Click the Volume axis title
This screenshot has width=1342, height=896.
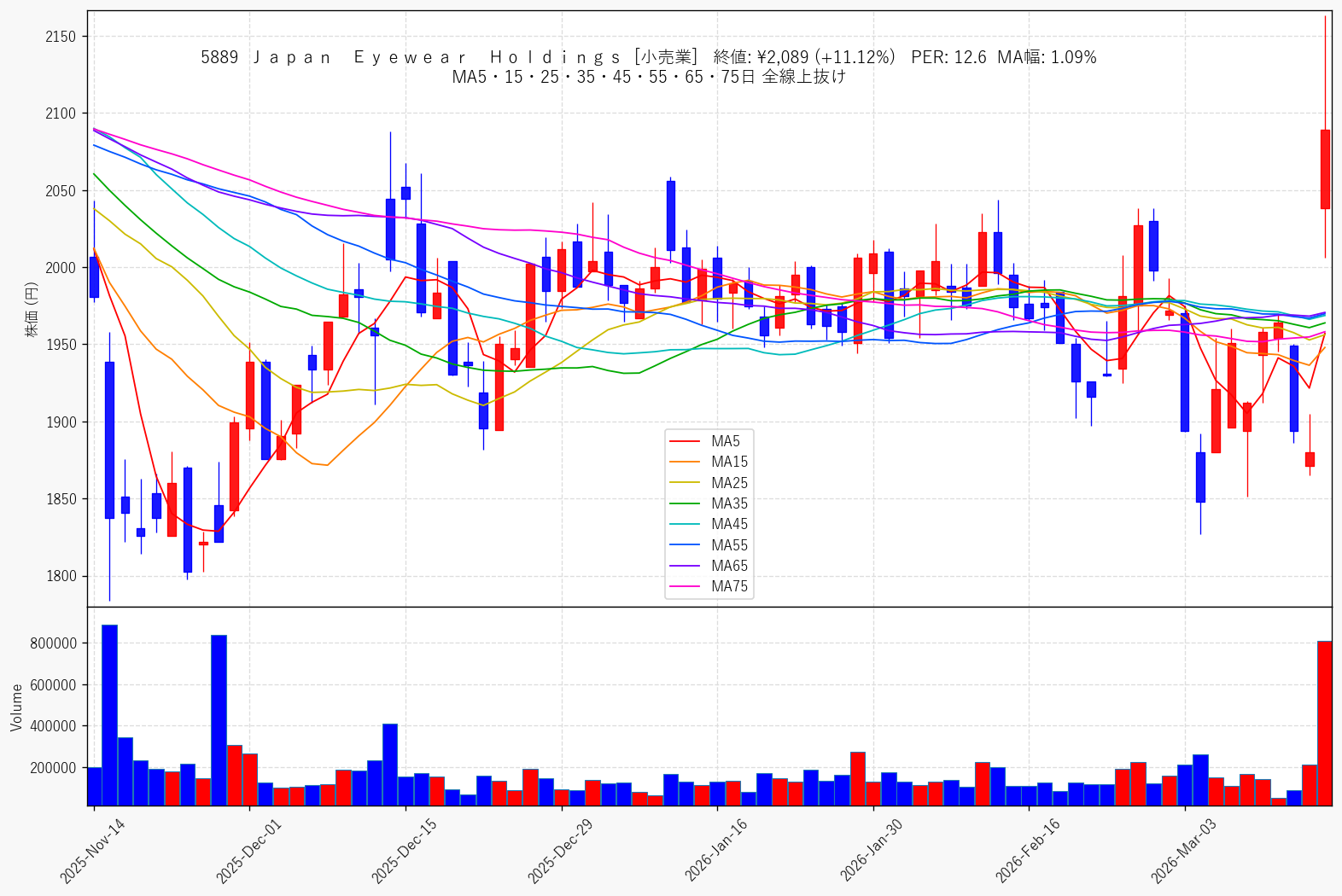click(17, 707)
